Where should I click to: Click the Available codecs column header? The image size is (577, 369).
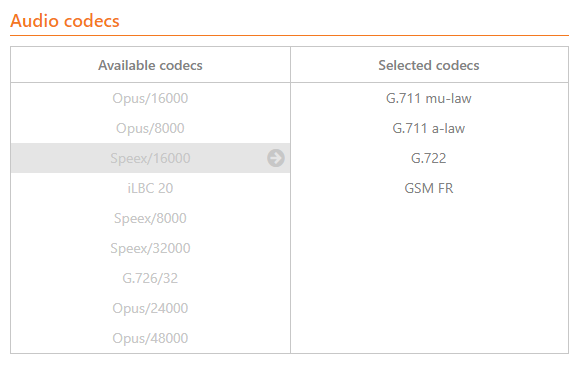150,65
